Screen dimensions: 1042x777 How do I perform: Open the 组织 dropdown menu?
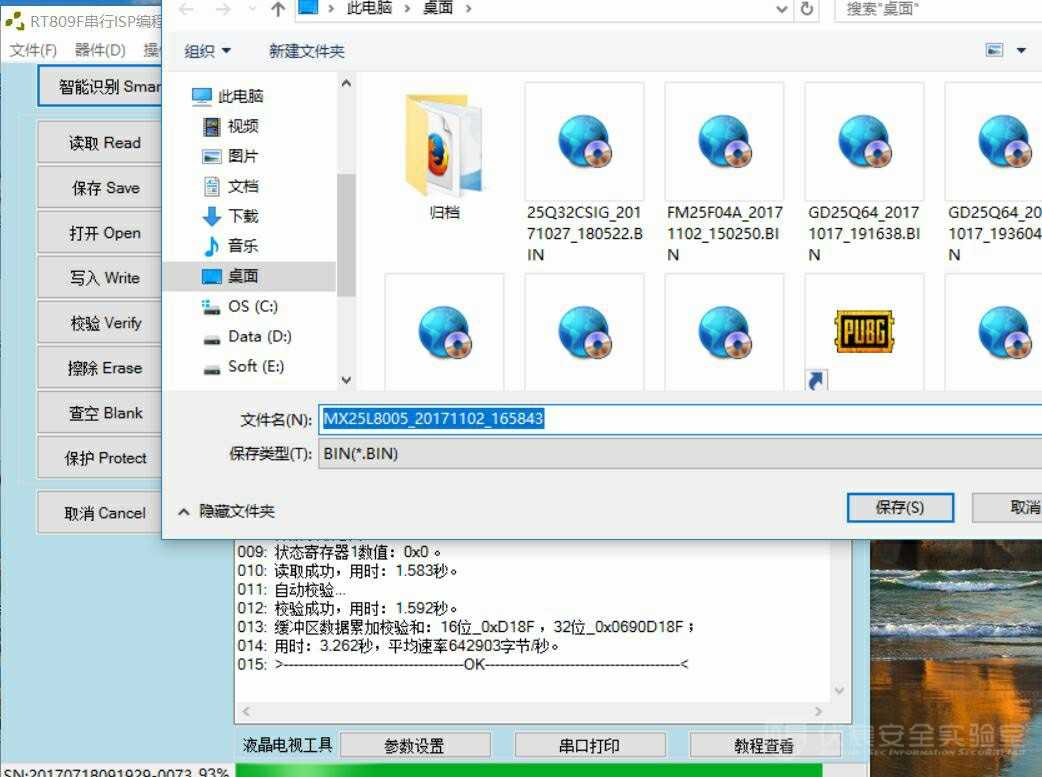pos(207,51)
